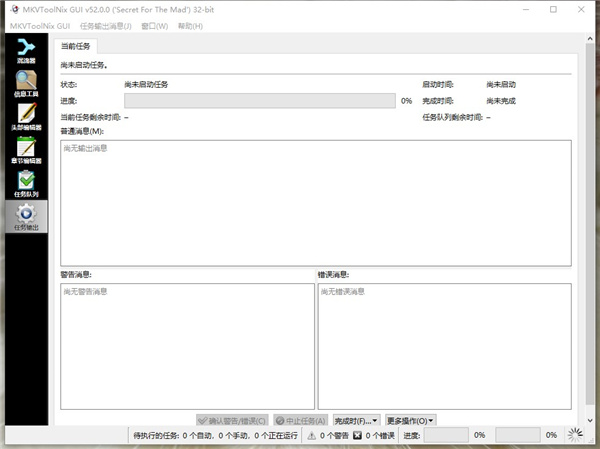Open the 窗口(W) menu
The height and width of the screenshot is (449, 600).
coord(155,26)
